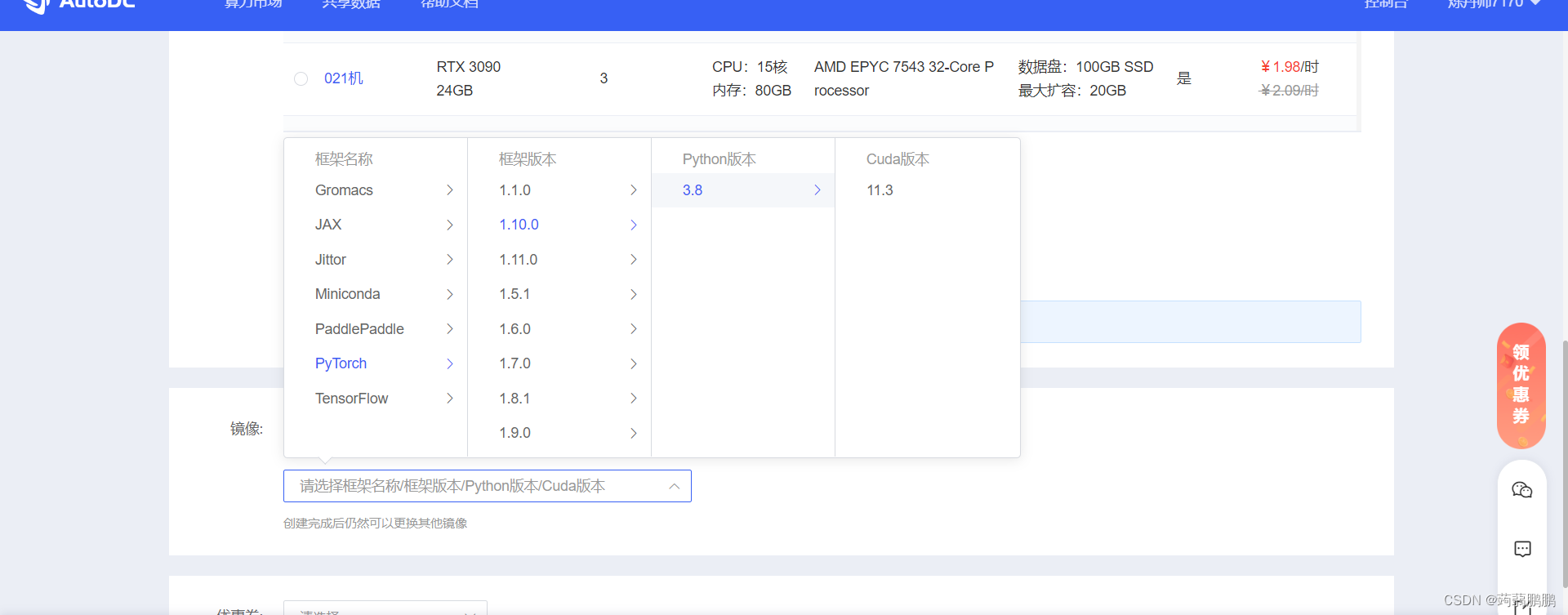The image size is (1568, 615).
Task: Expand the 1.10.0 version chevron
Action: pos(634,225)
